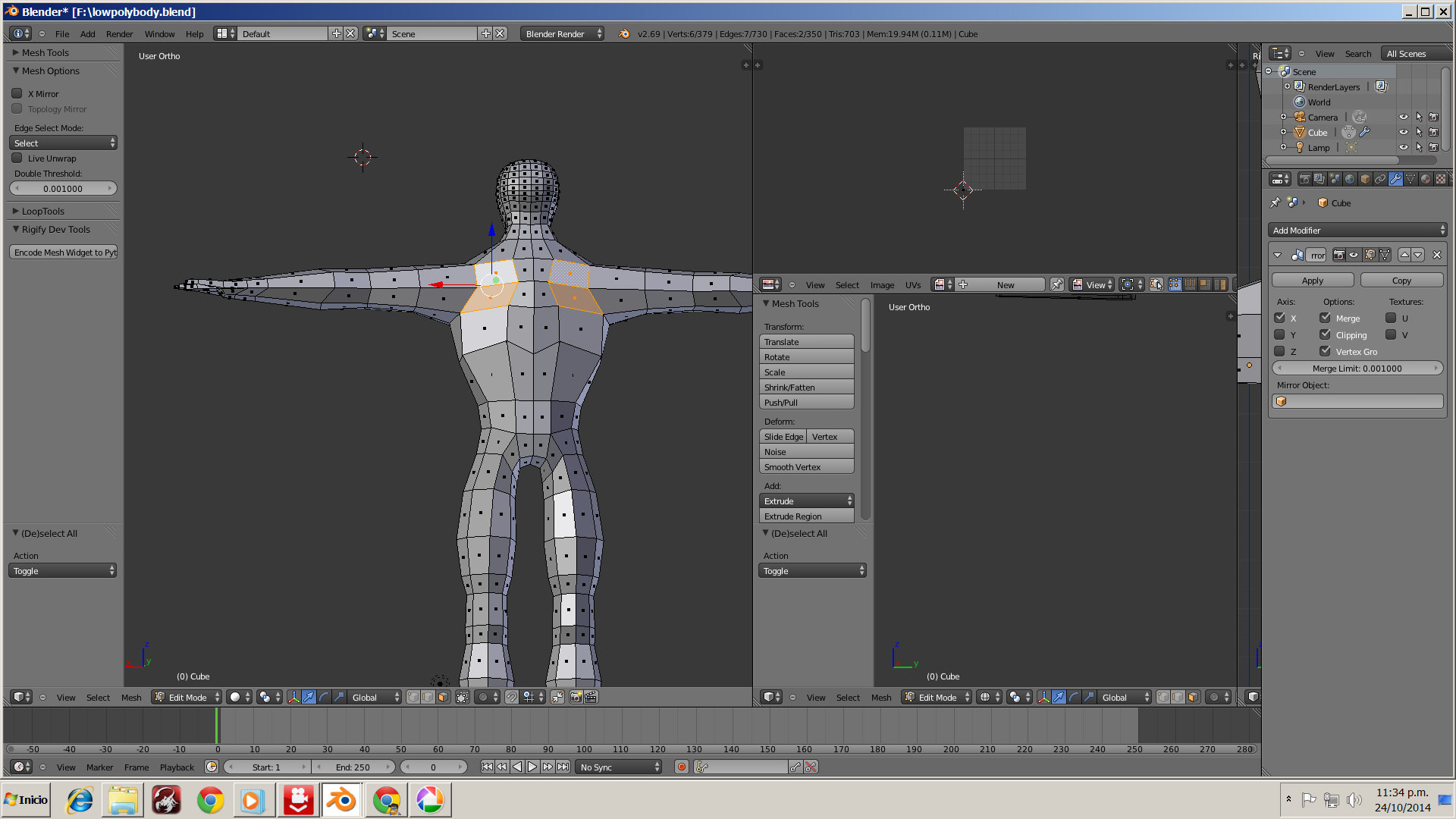Open the World properties tab

(x=1350, y=179)
